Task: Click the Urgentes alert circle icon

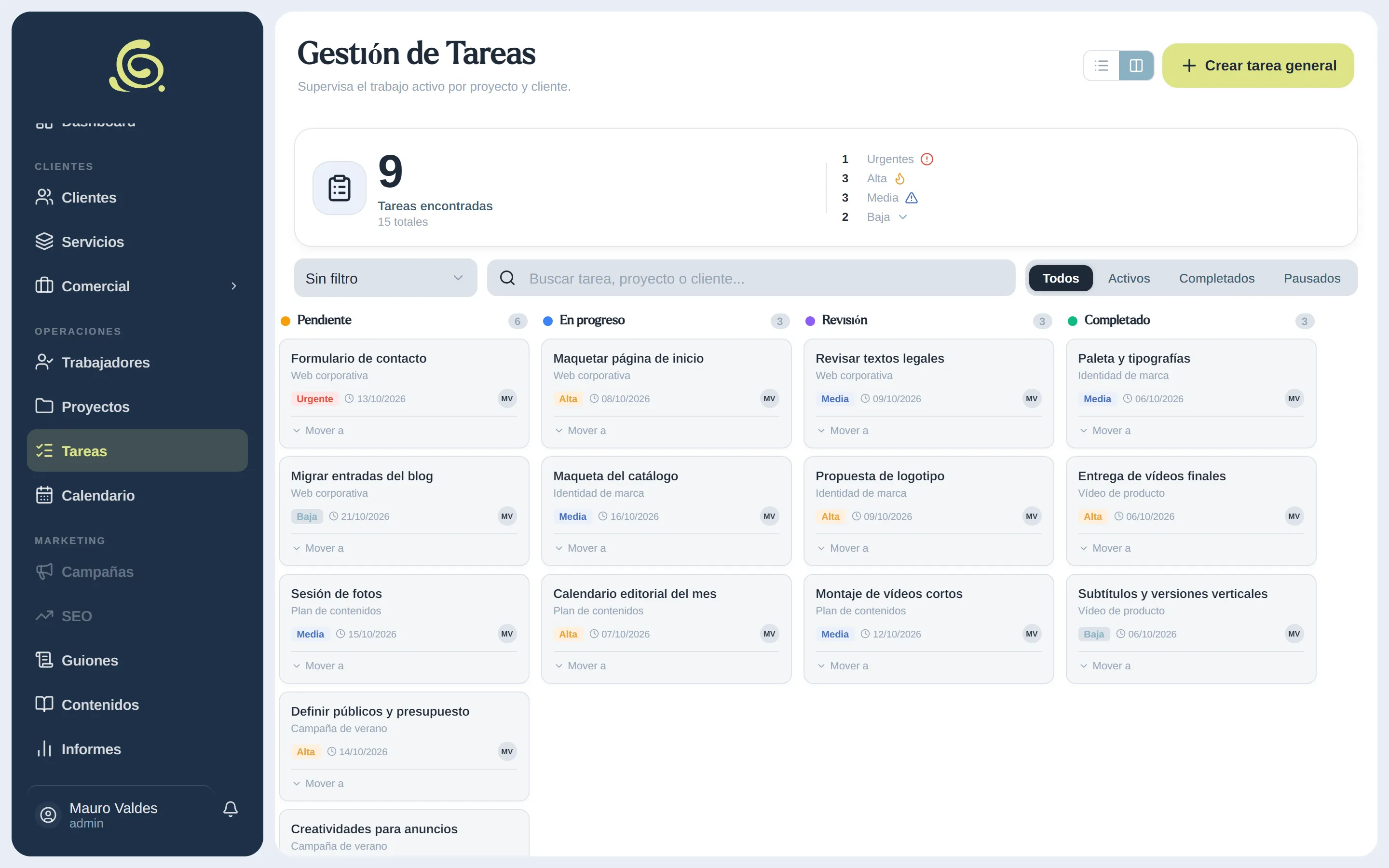Action: [926, 159]
